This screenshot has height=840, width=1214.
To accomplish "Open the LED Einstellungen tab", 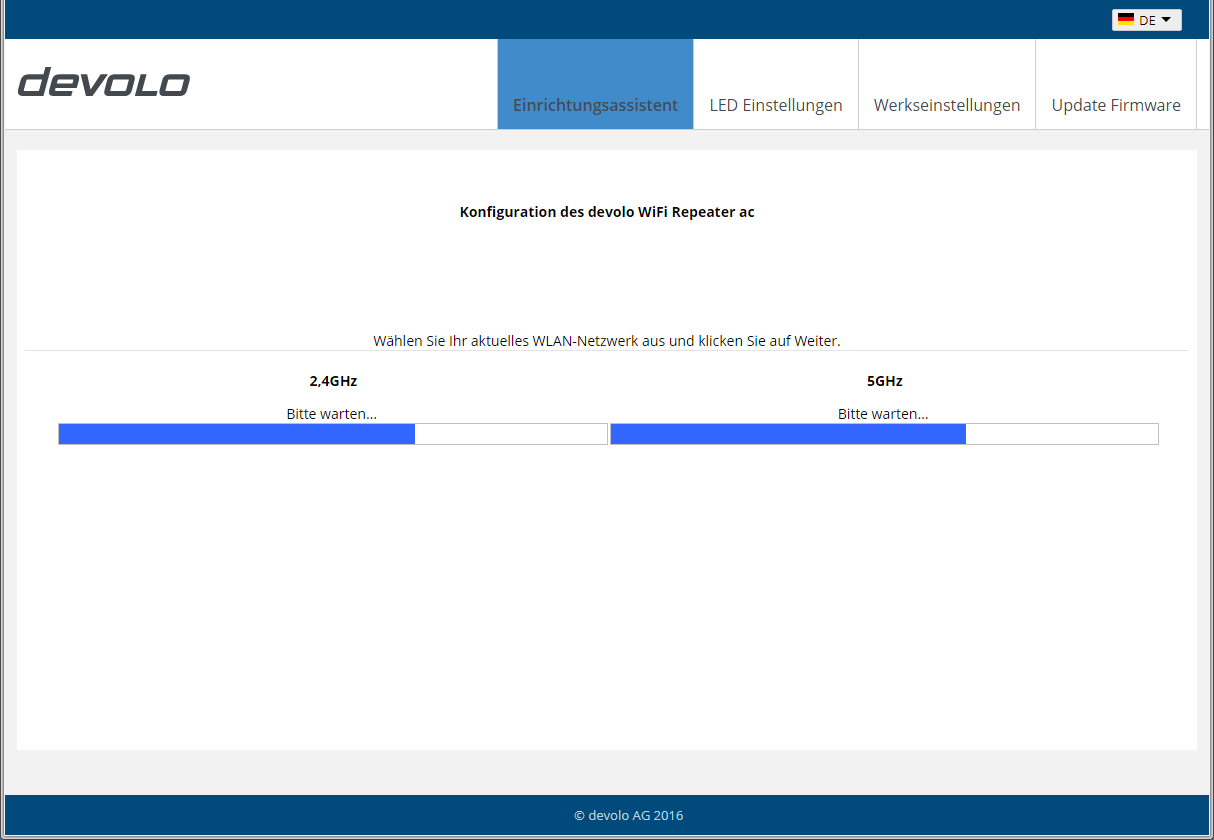I will pos(776,84).
